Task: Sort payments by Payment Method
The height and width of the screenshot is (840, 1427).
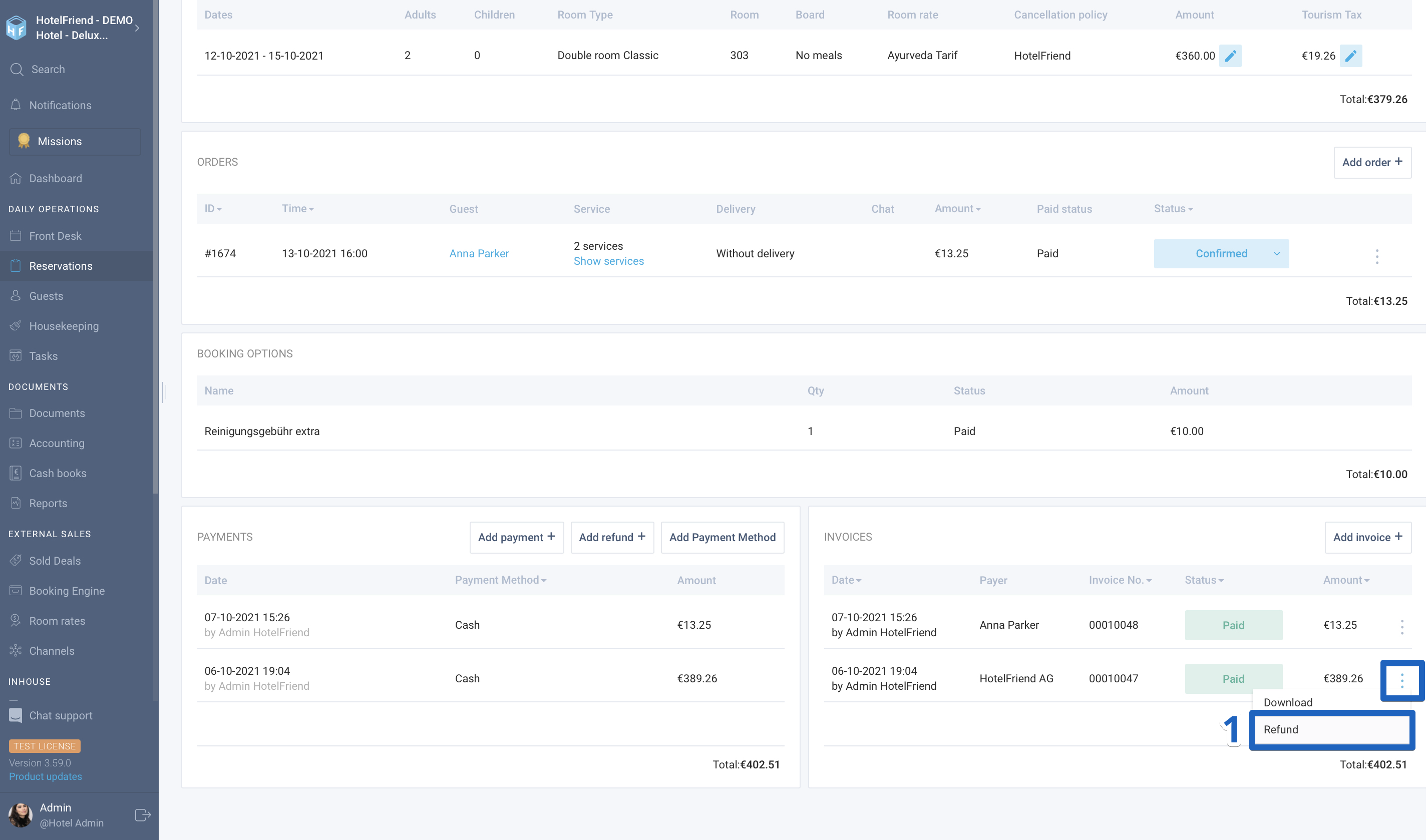Action: click(x=500, y=580)
